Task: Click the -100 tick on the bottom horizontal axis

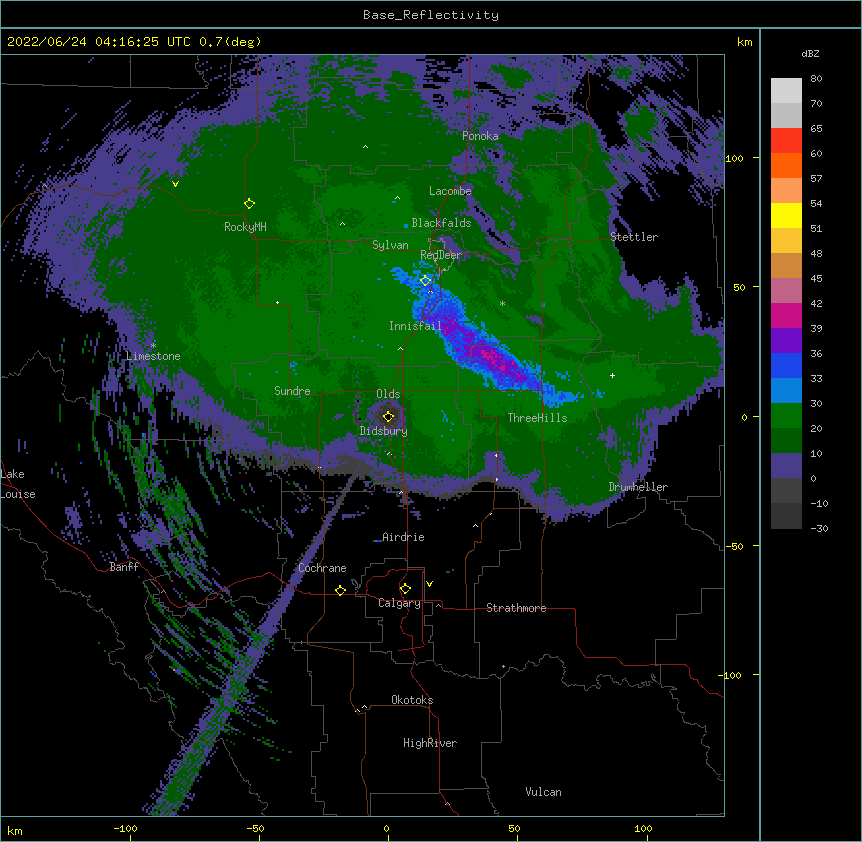Action: coord(125,828)
